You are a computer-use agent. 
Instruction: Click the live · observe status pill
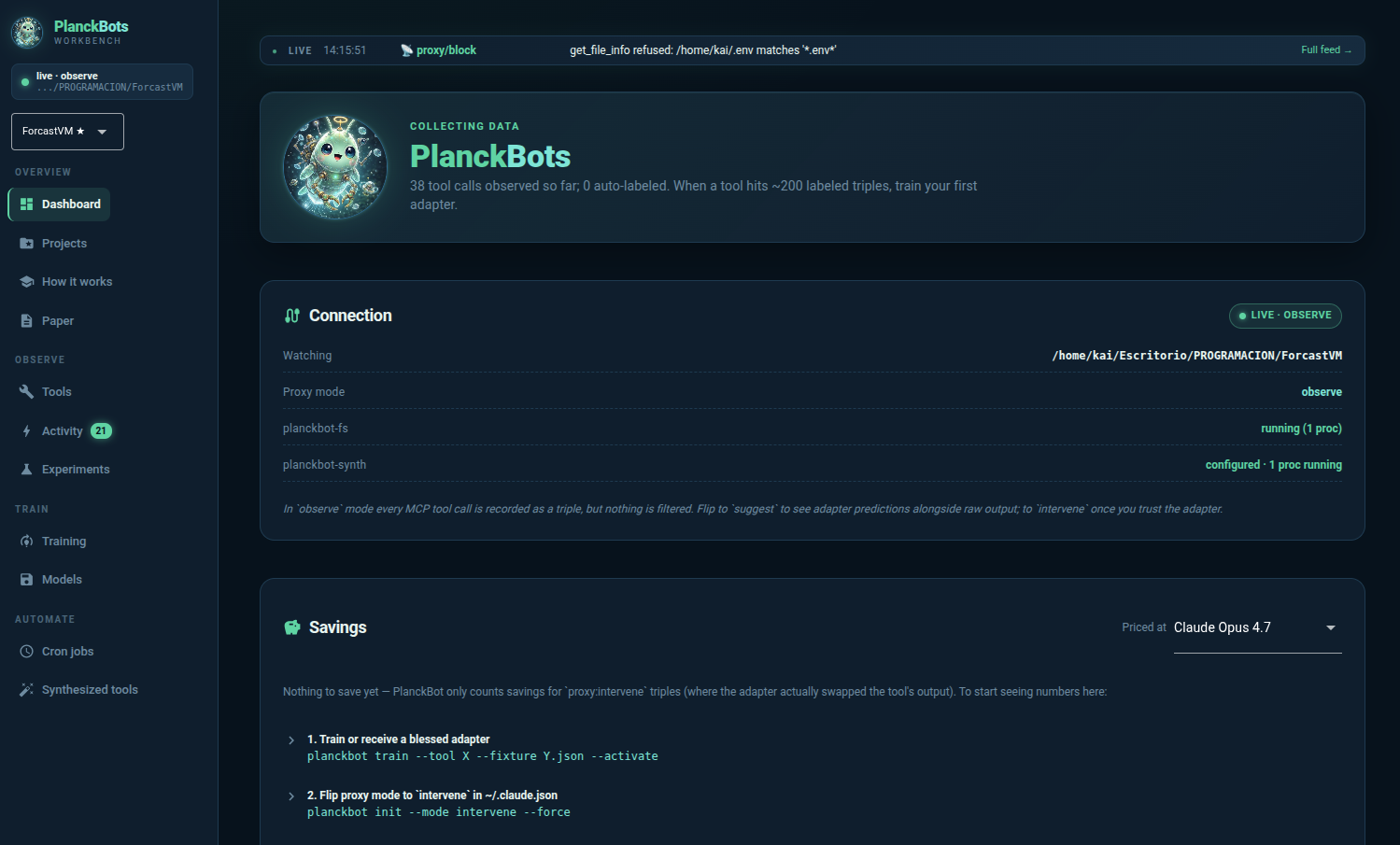click(x=102, y=82)
